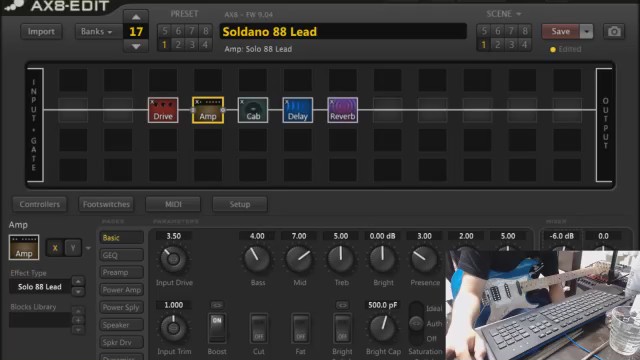Image resolution: width=640 pixels, height=360 pixels.
Task: Switch to scene 2 in SCENE grid
Action: (498, 44)
